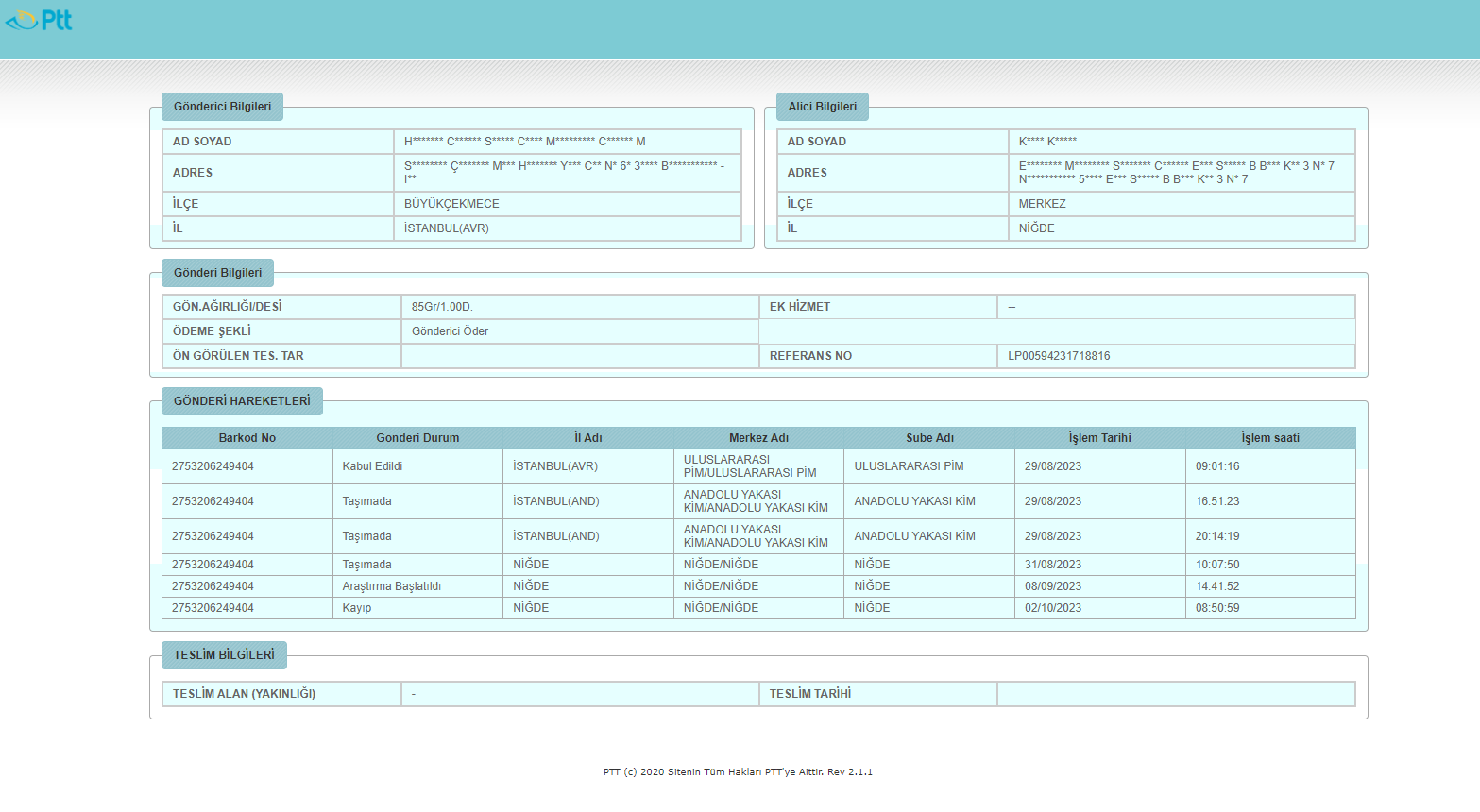Select the TESLİM BİLGİLERİ section title

click(x=224, y=655)
